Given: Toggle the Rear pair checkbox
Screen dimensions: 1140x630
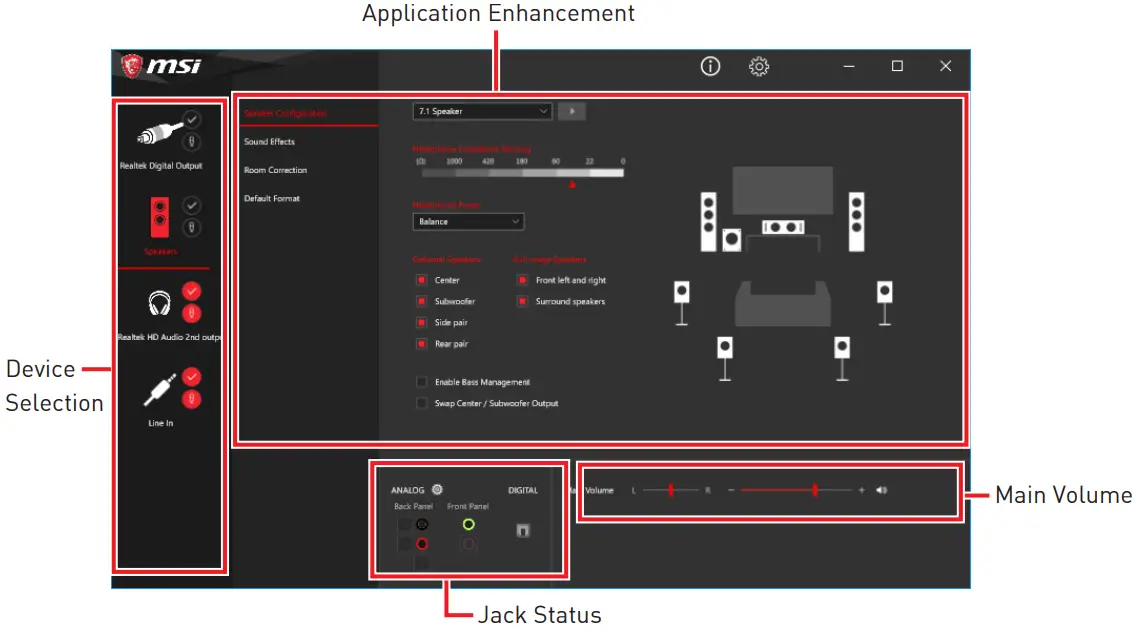Looking at the screenshot, I should coord(421,344).
